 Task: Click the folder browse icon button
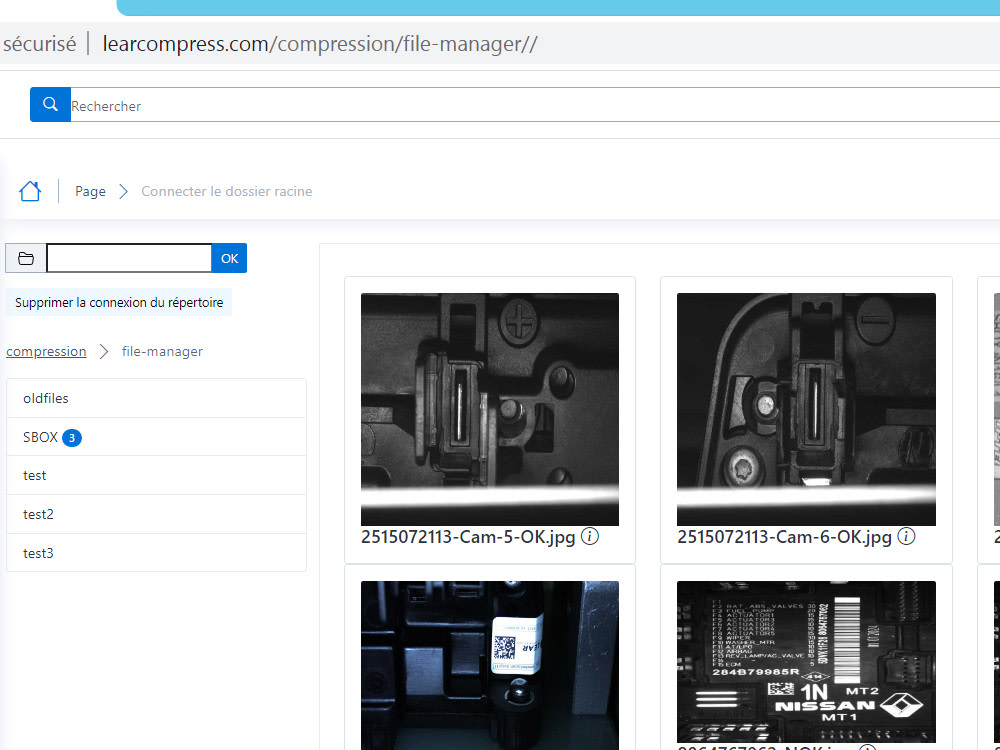coord(26,258)
